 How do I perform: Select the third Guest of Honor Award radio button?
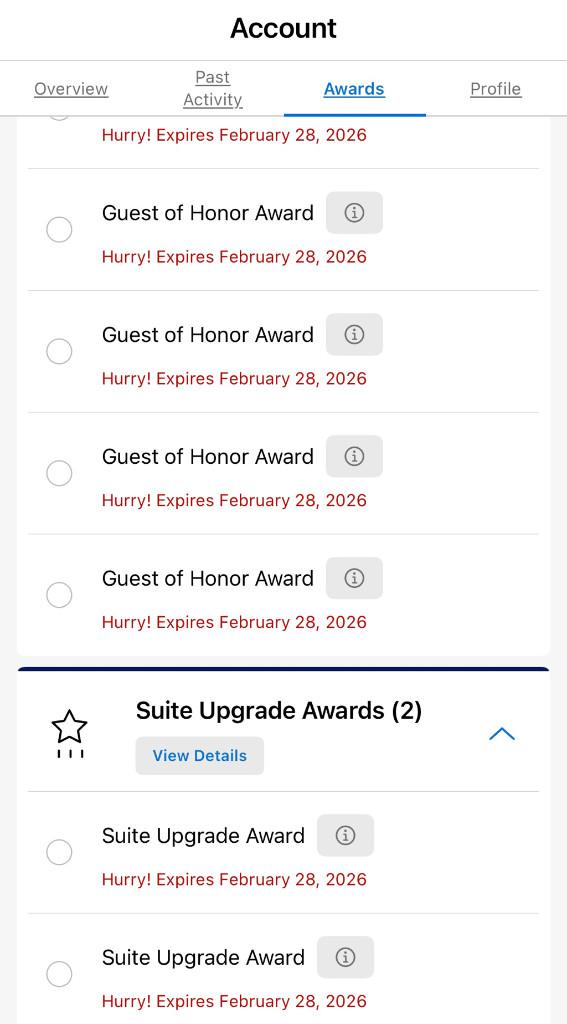pyautogui.click(x=59, y=473)
